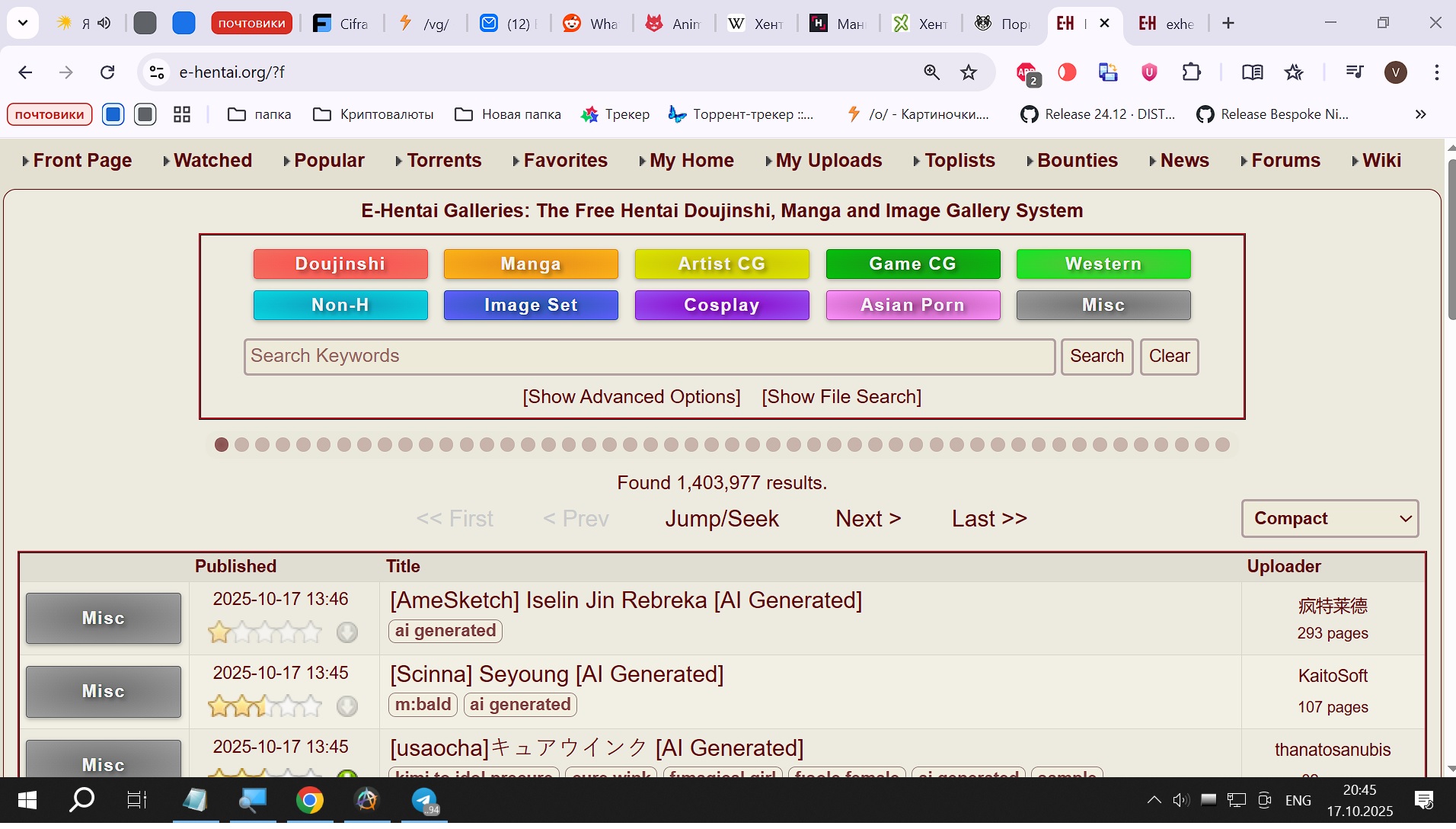Click the ai generated tag under AmeSketch
Image resolution: width=1456 pixels, height=829 pixels.
(x=445, y=631)
